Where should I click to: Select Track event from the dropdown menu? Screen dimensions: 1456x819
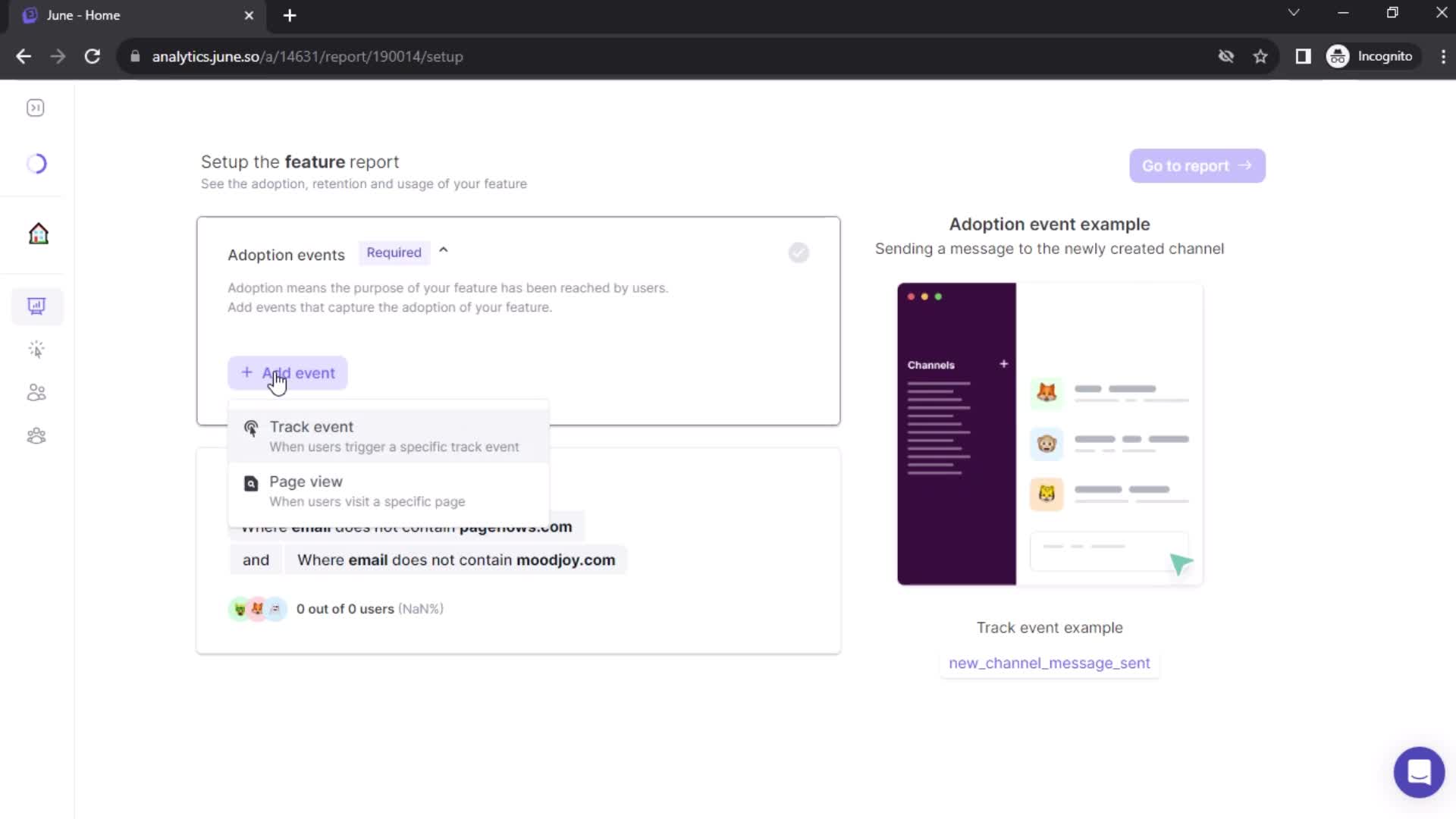(x=390, y=435)
